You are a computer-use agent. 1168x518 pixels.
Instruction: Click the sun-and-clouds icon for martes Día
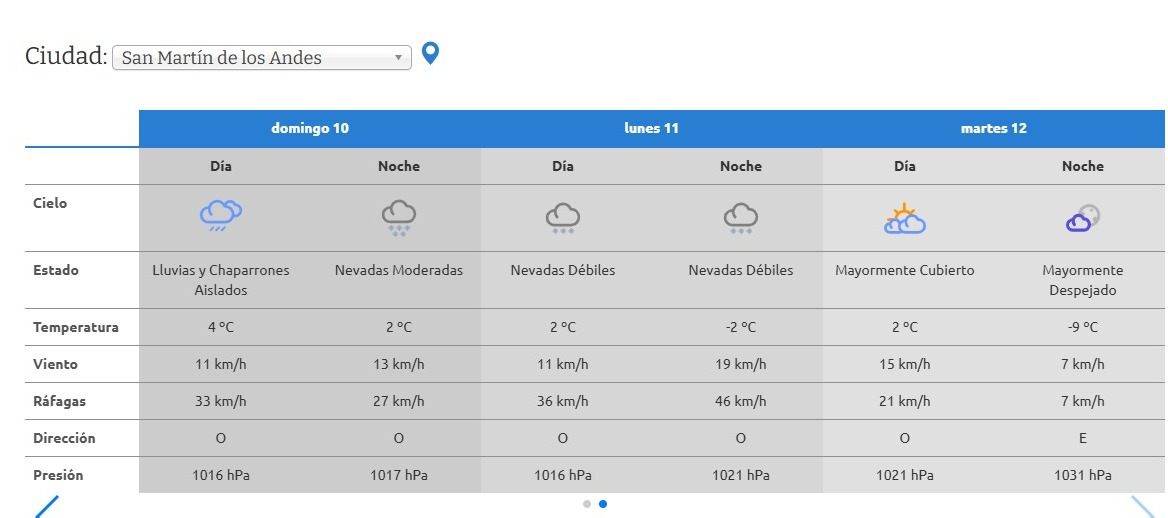904,219
